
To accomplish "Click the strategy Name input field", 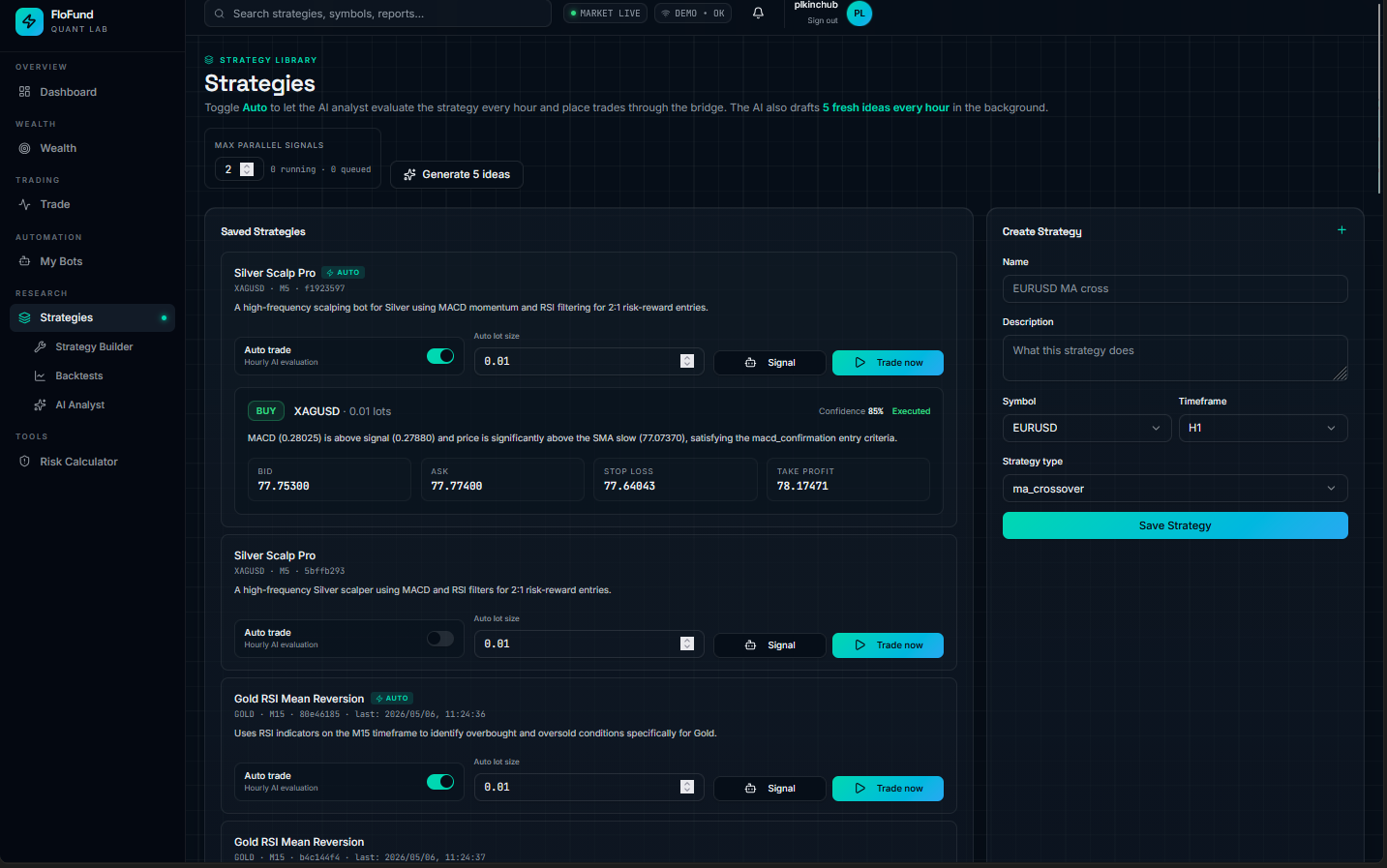I will click(1175, 288).
